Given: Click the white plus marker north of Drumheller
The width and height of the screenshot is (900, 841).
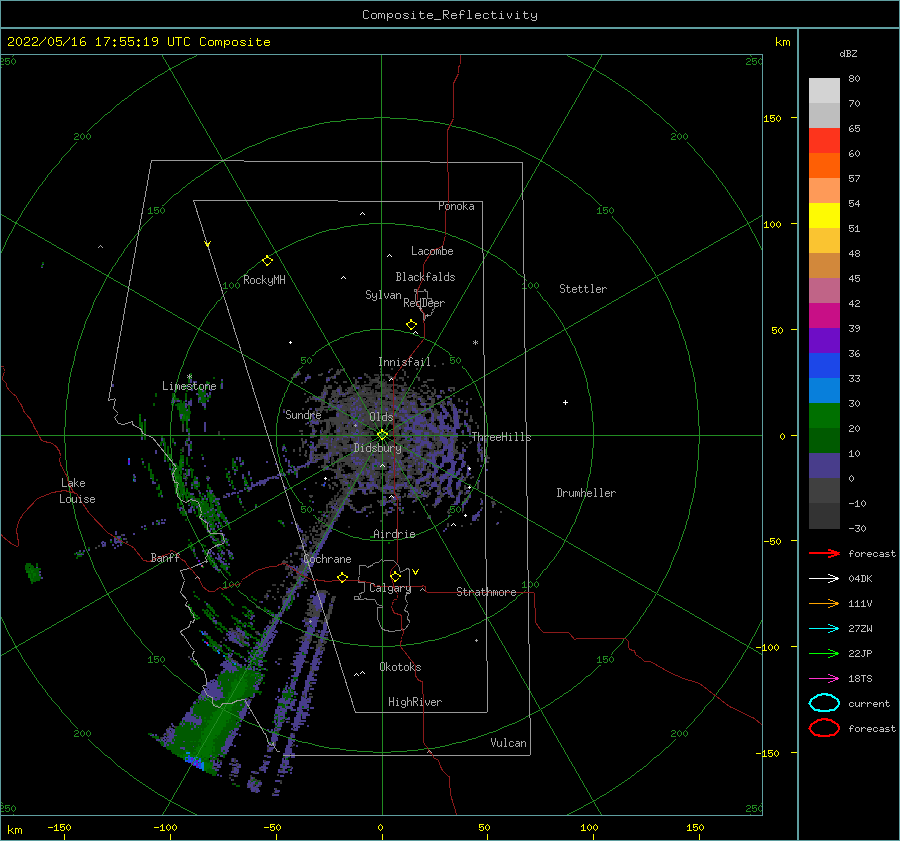Looking at the screenshot, I should tap(565, 402).
